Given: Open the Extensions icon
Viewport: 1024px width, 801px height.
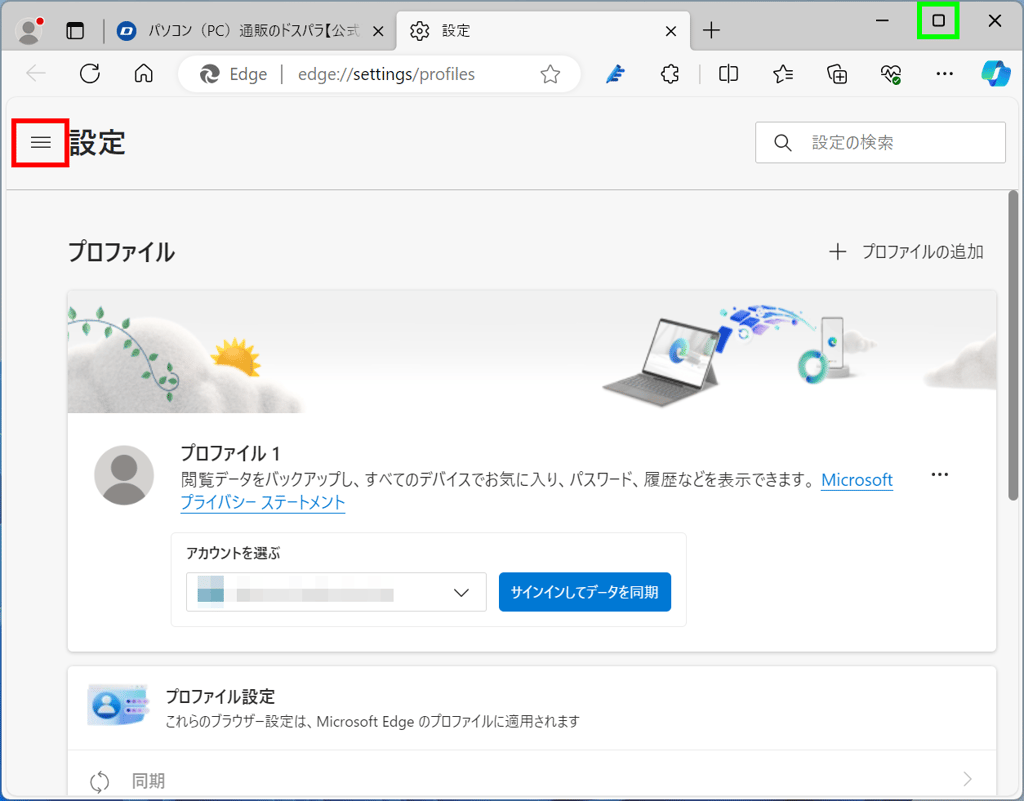Looking at the screenshot, I should (x=669, y=73).
